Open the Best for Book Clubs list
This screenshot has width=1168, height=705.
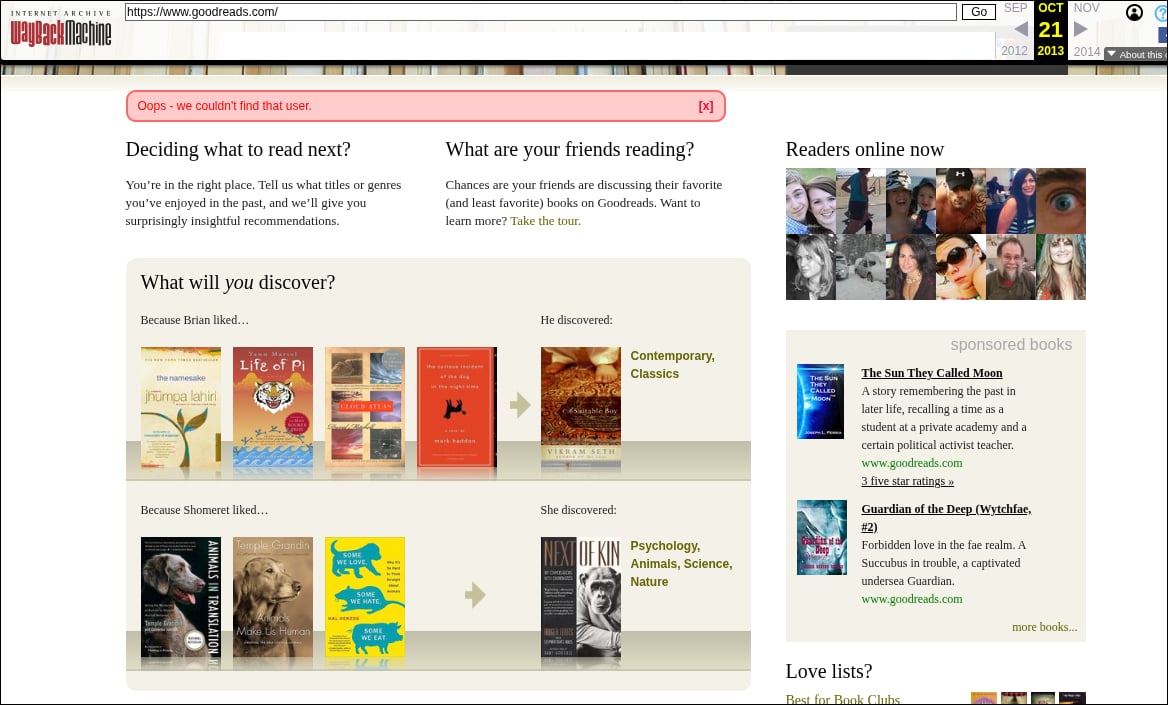[x=842, y=699]
